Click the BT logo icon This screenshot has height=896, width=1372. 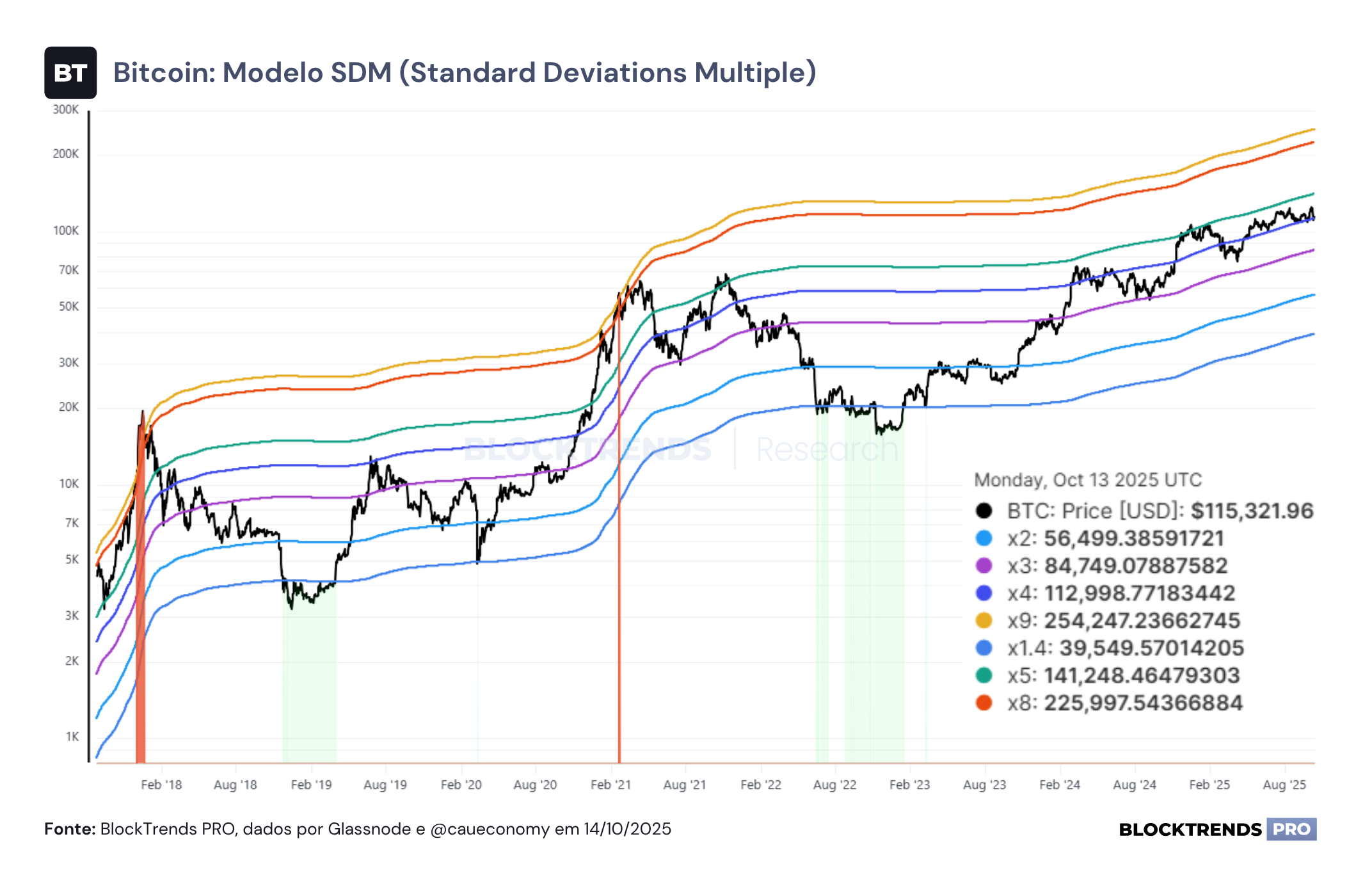point(70,73)
